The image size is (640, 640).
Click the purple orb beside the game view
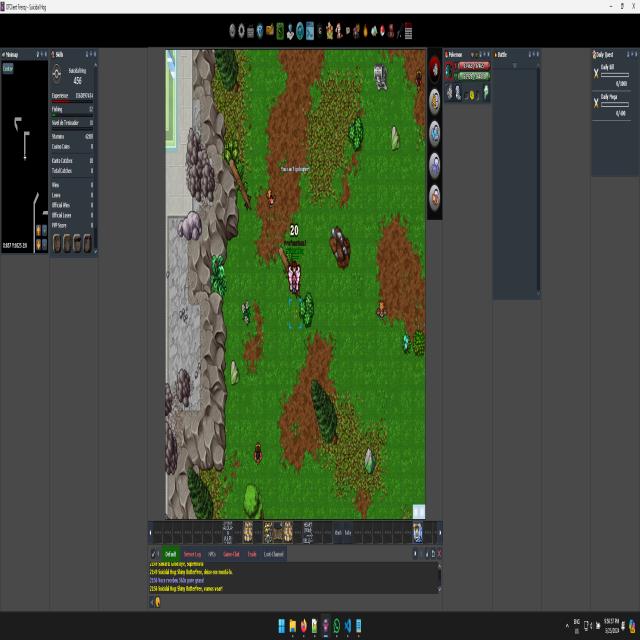pyautogui.click(x=434, y=165)
